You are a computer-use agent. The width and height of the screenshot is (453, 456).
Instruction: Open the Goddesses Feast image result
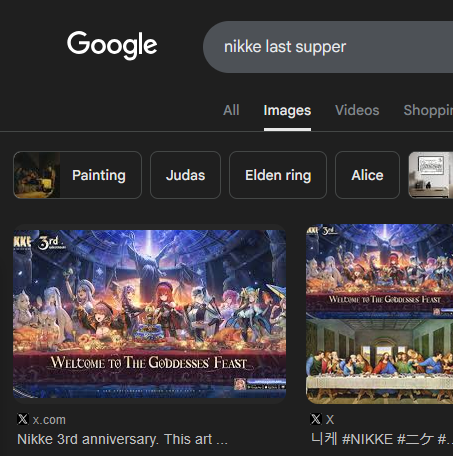click(149, 314)
